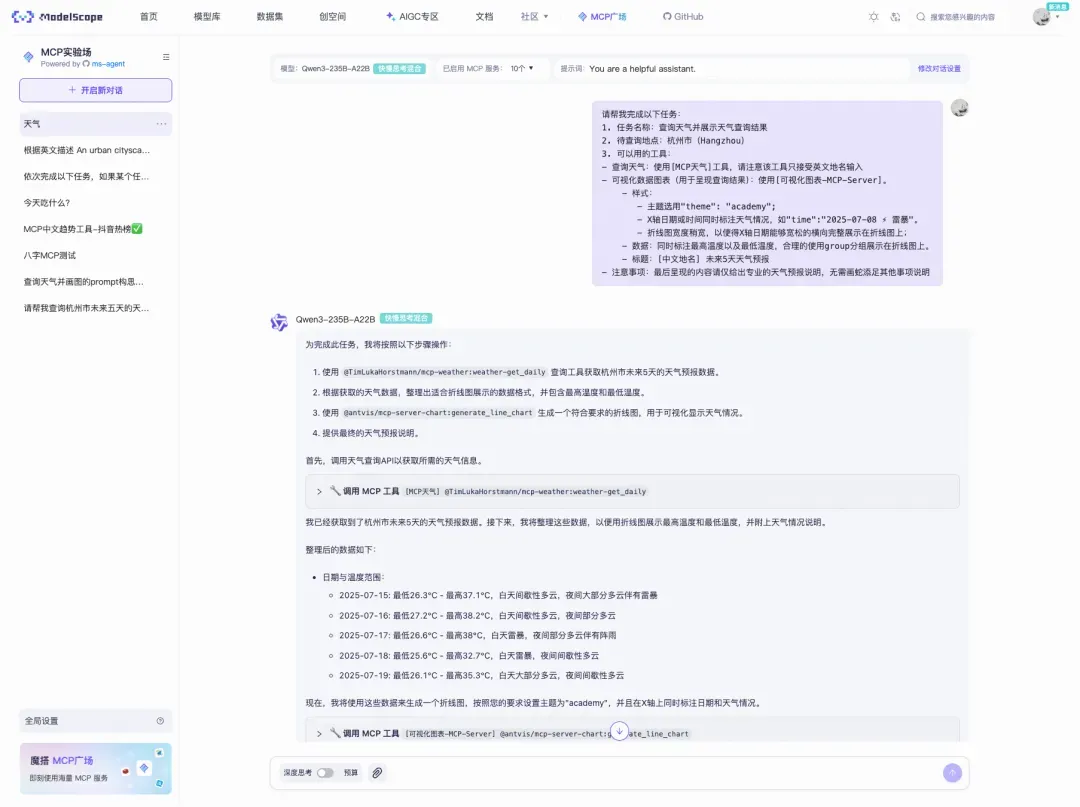
Task: Open the ms-agent link
Action: click(108, 64)
